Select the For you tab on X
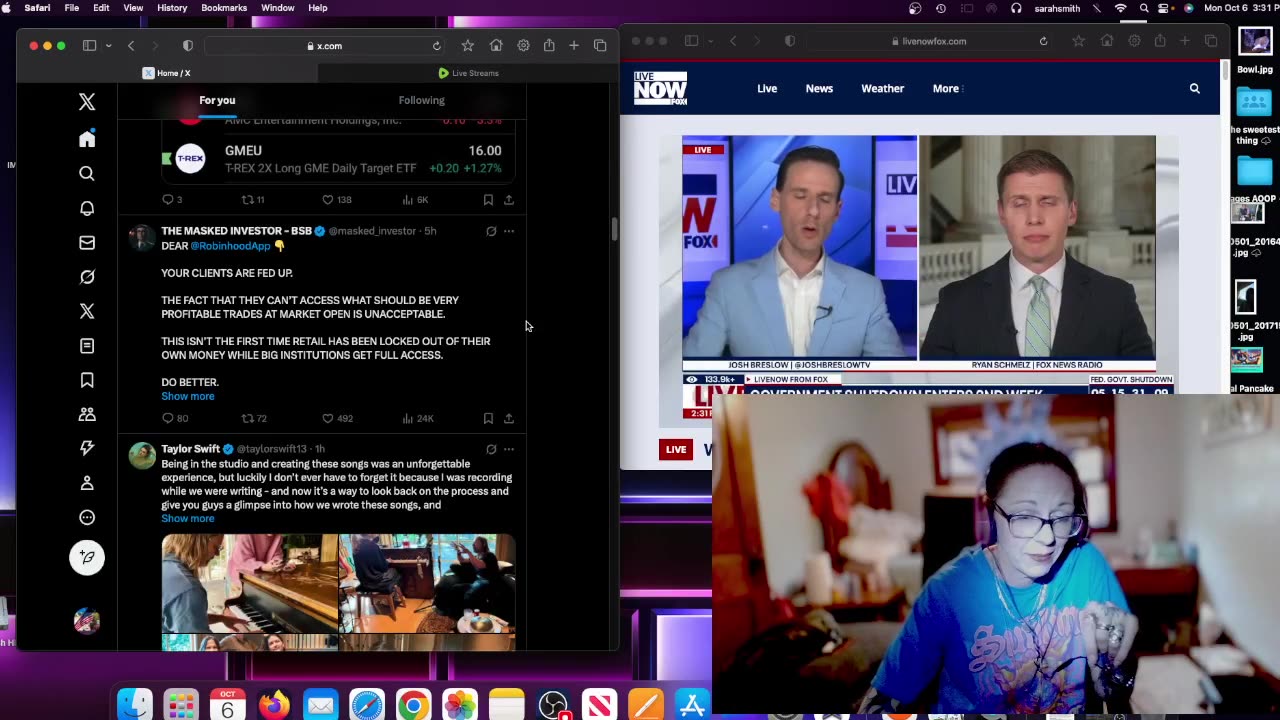The width and height of the screenshot is (1280, 720). (217, 100)
